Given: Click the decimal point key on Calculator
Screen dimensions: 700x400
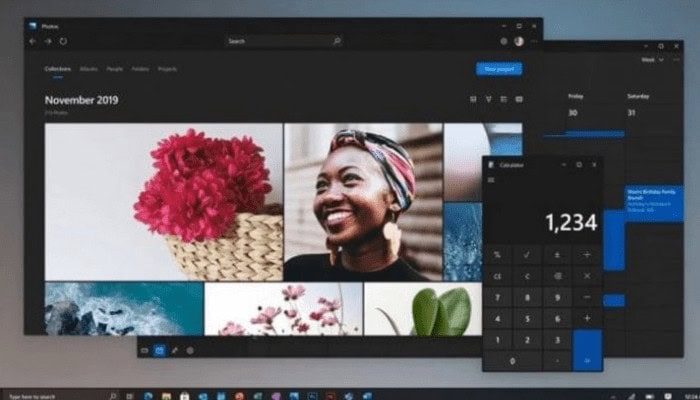Looking at the screenshot, I should click(x=557, y=361).
